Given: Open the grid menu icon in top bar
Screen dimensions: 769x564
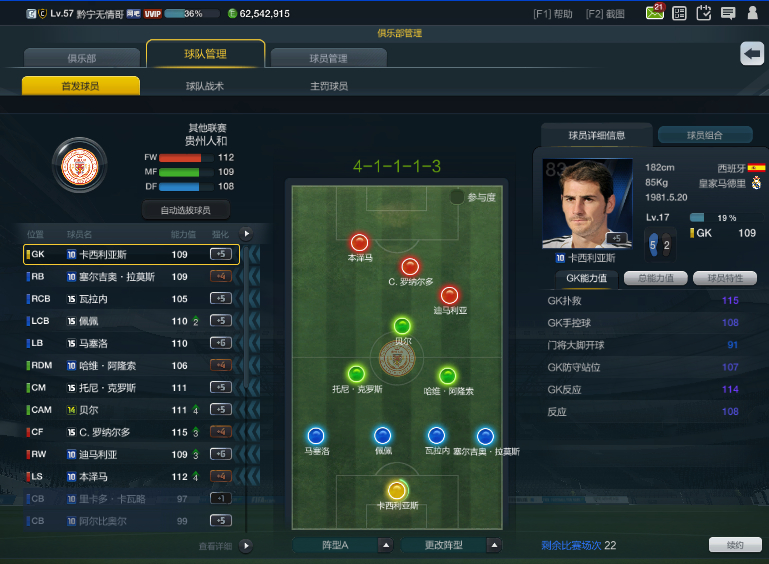Looking at the screenshot, I should tap(679, 13).
